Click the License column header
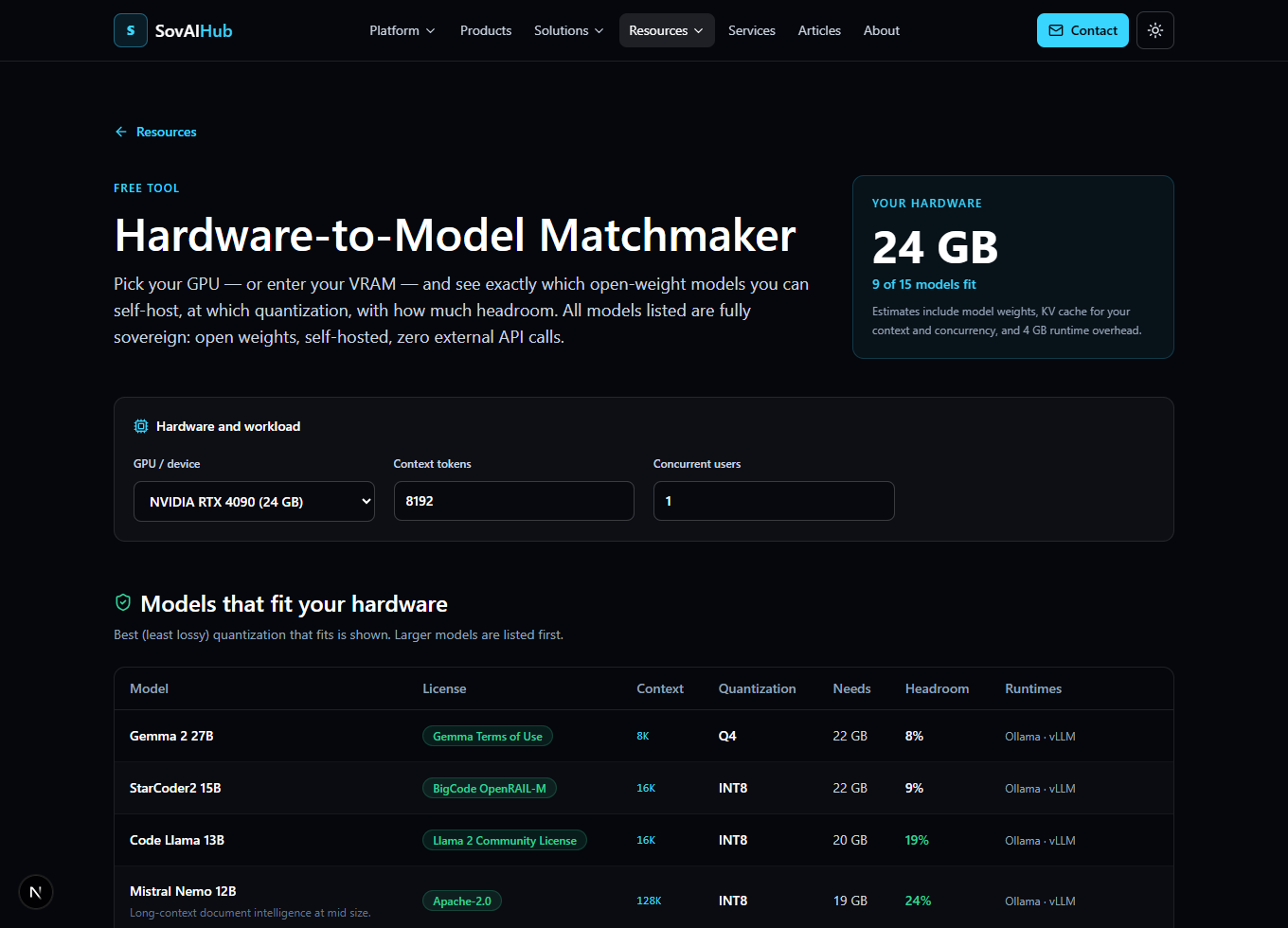Viewport: 1288px width, 928px height. (x=444, y=688)
